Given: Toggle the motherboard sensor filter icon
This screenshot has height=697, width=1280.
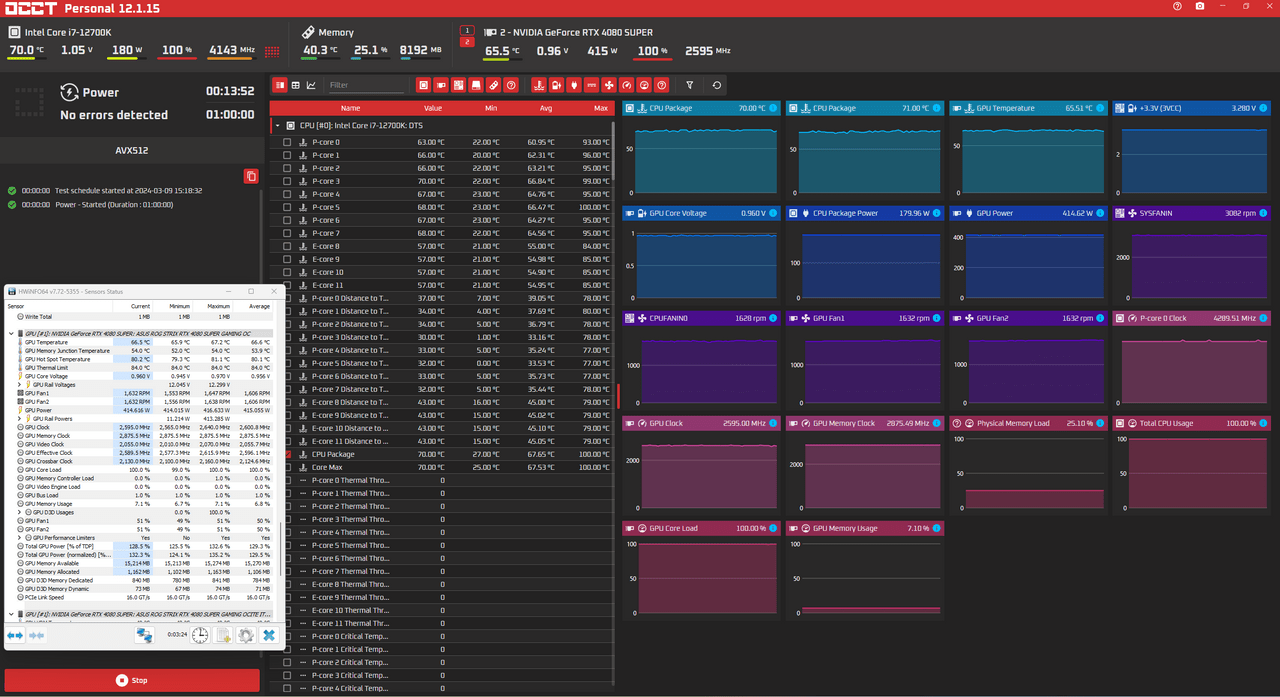Looking at the screenshot, I should pos(459,85).
